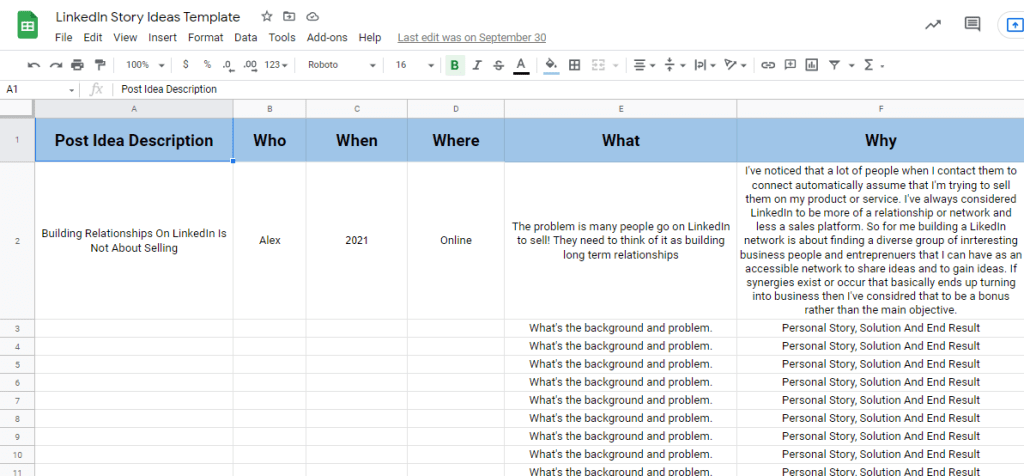1024x476 pixels.
Task: Insert a comment from toolbar
Action: point(790,65)
